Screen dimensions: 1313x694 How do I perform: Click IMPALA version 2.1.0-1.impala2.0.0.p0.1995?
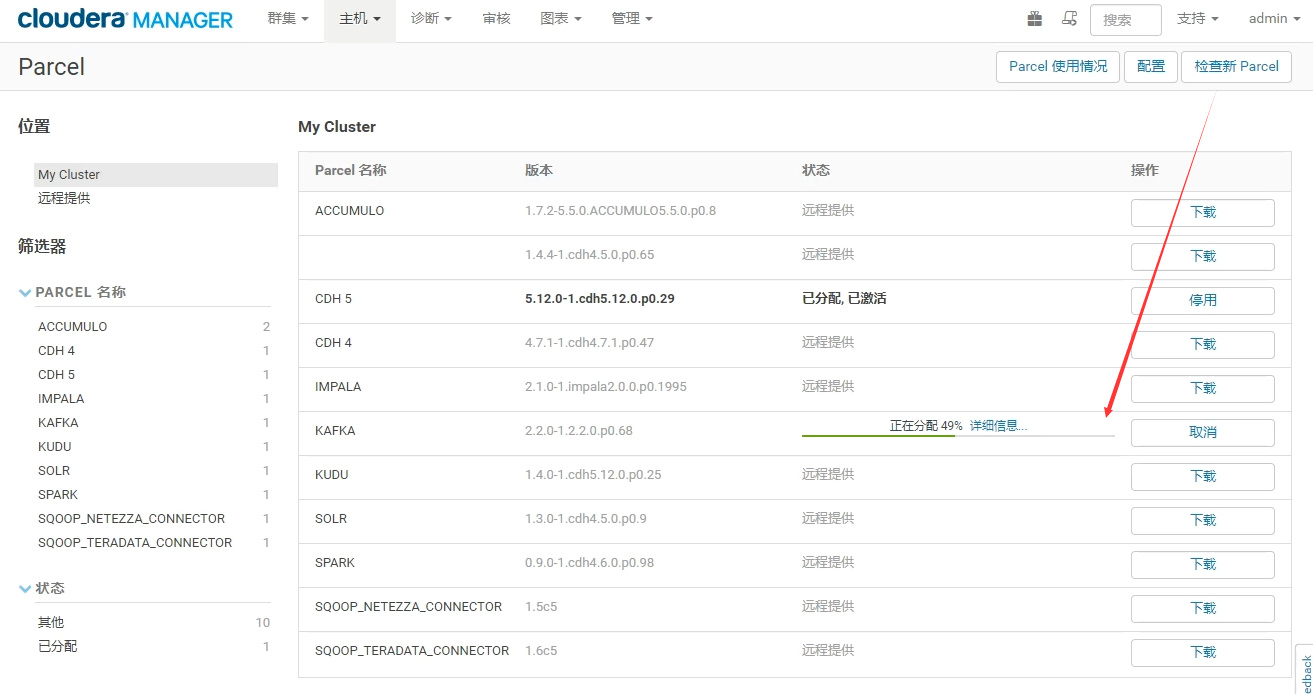tap(606, 387)
